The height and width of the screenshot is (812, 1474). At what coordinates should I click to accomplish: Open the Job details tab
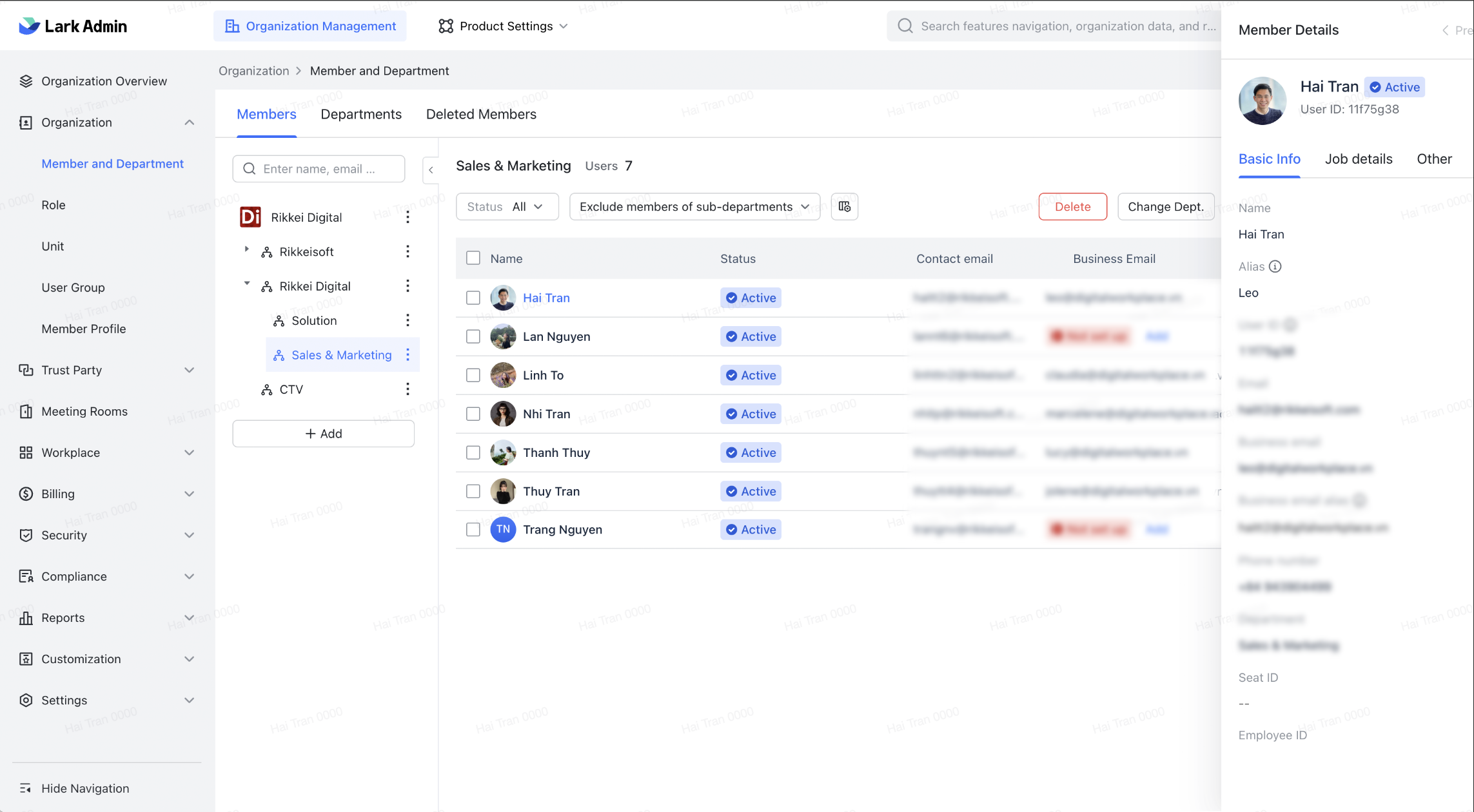[x=1359, y=159]
